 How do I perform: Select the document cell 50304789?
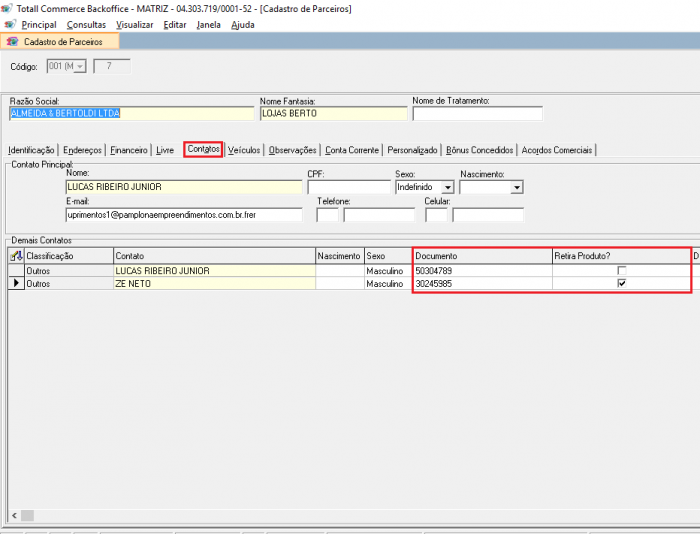click(482, 271)
